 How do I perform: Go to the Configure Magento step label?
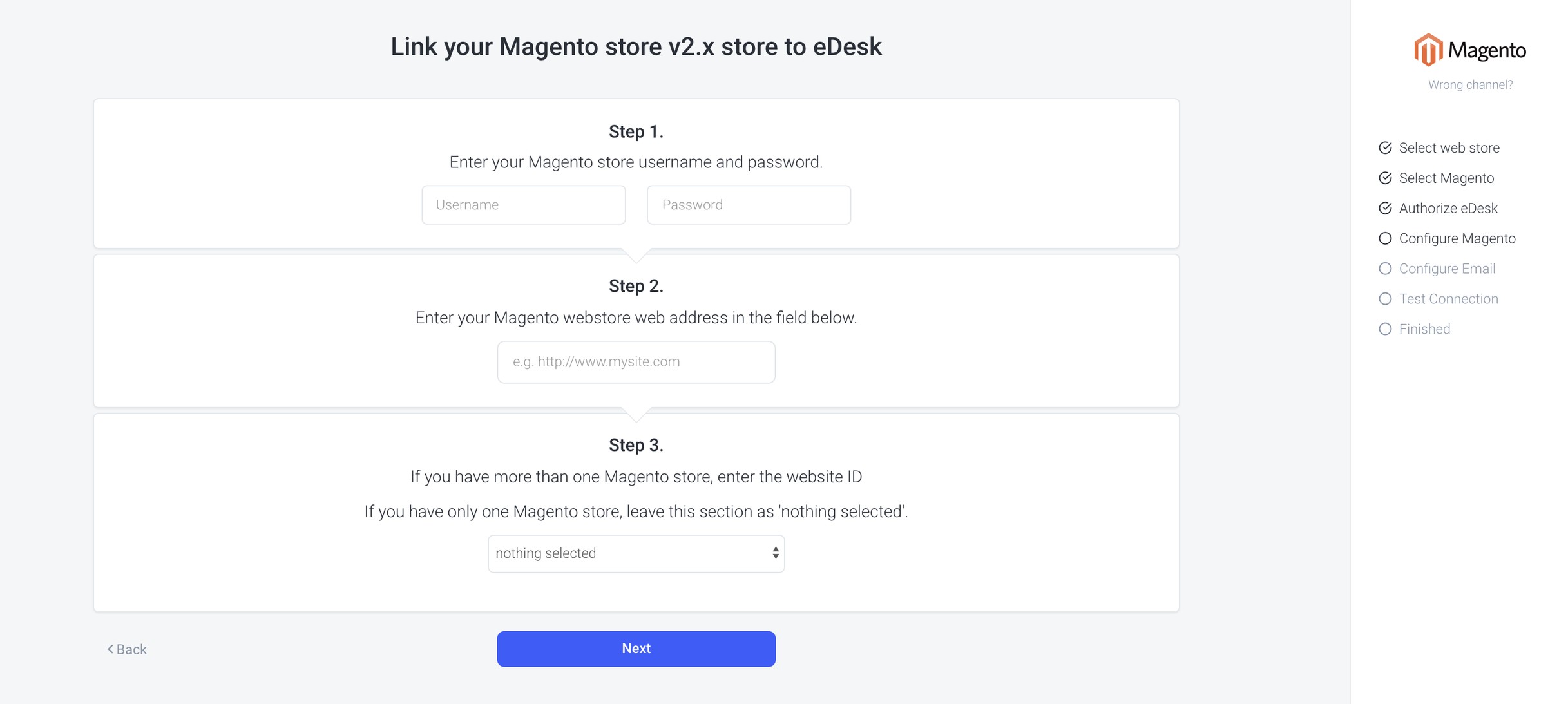click(1457, 239)
